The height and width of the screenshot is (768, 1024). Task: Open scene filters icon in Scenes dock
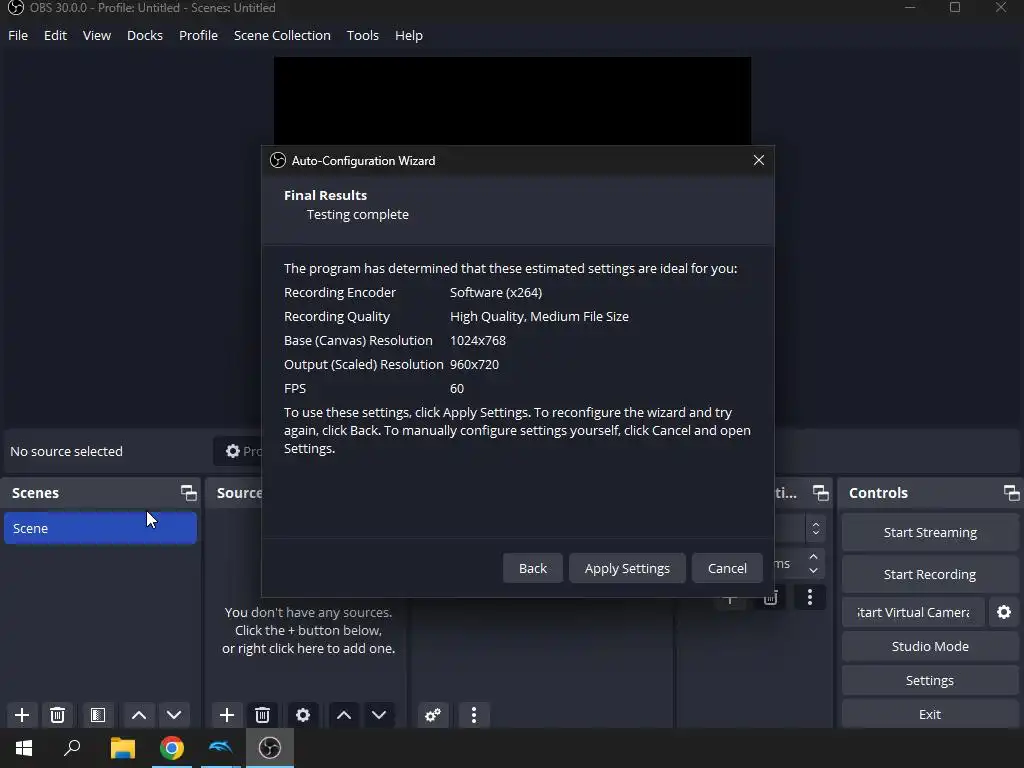tap(98, 714)
